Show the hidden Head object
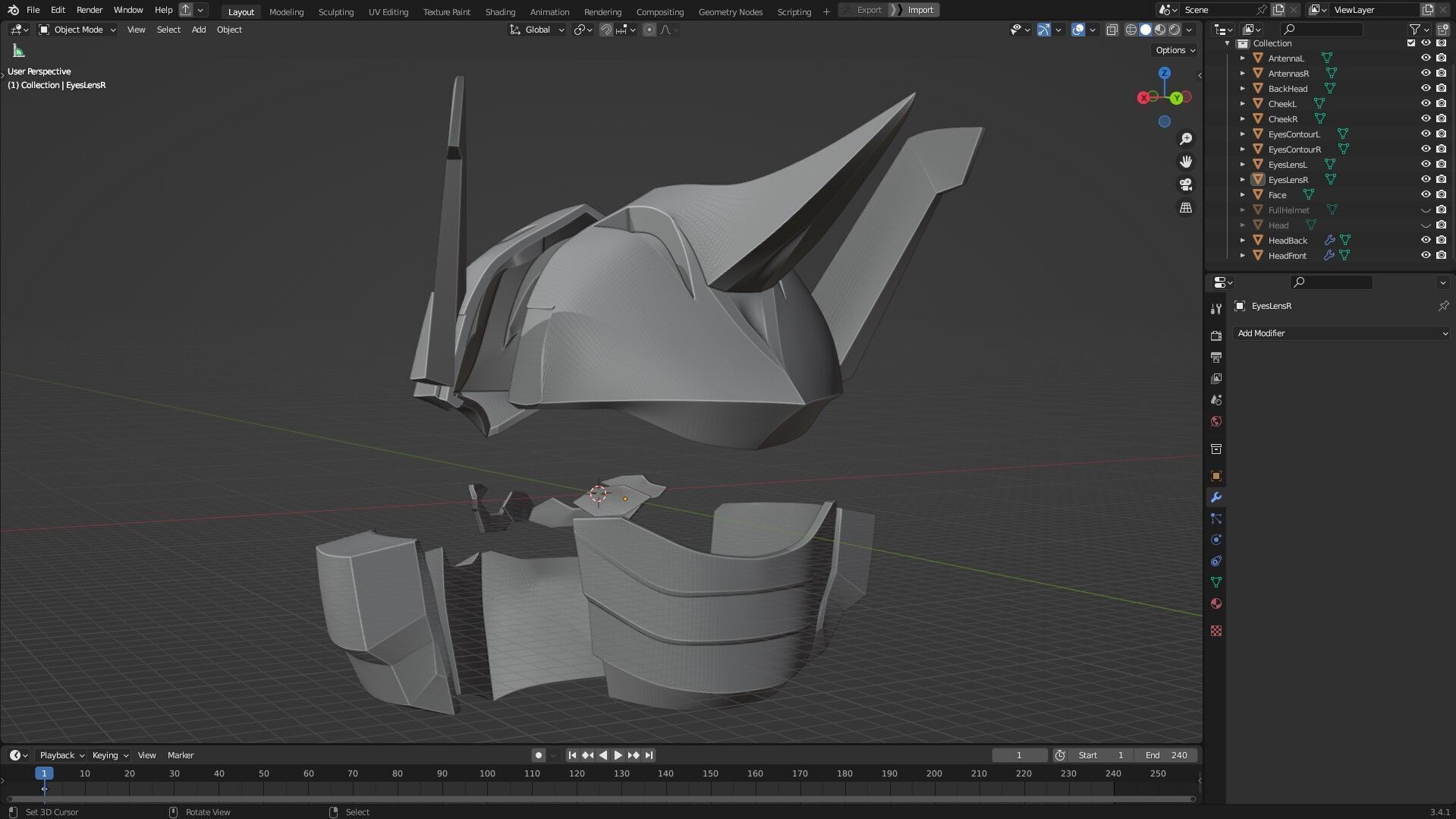1456x819 pixels. tap(1426, 225)
